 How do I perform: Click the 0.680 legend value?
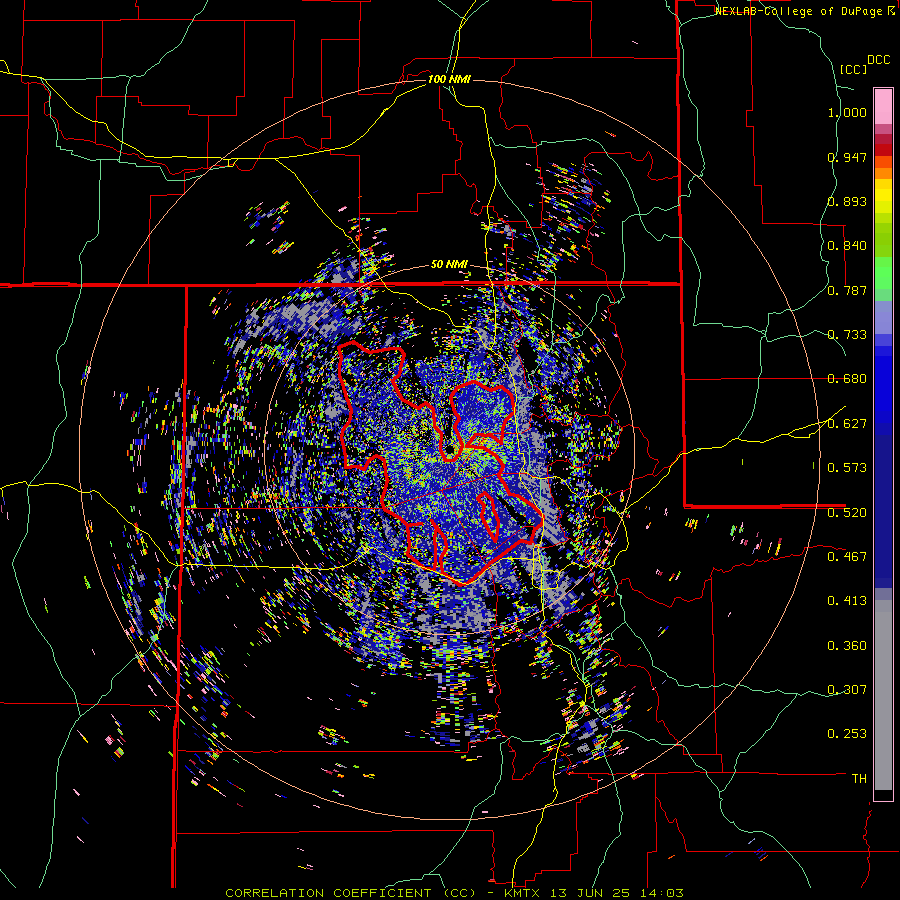[847, 379]
